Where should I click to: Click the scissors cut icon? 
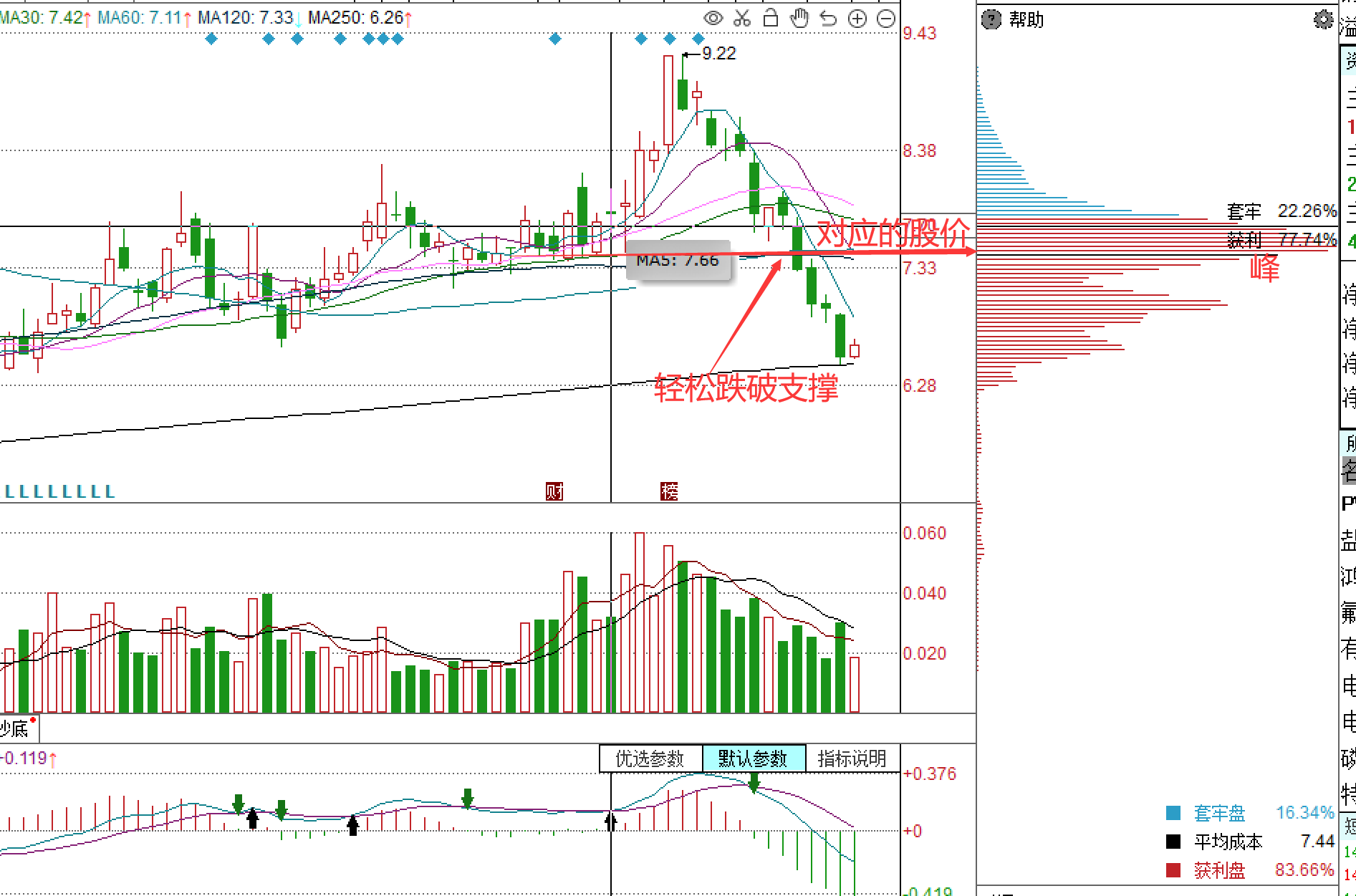point(742,19)
